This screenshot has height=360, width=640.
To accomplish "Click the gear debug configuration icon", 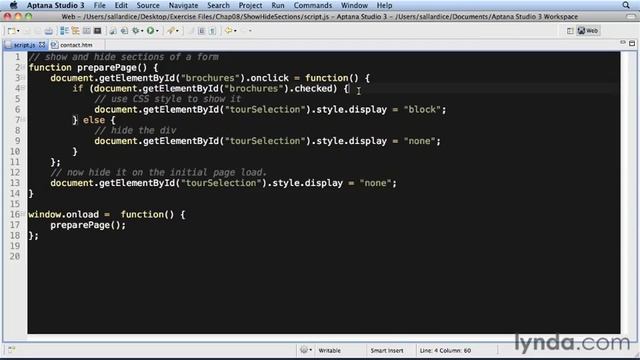I will coord(136,31).
